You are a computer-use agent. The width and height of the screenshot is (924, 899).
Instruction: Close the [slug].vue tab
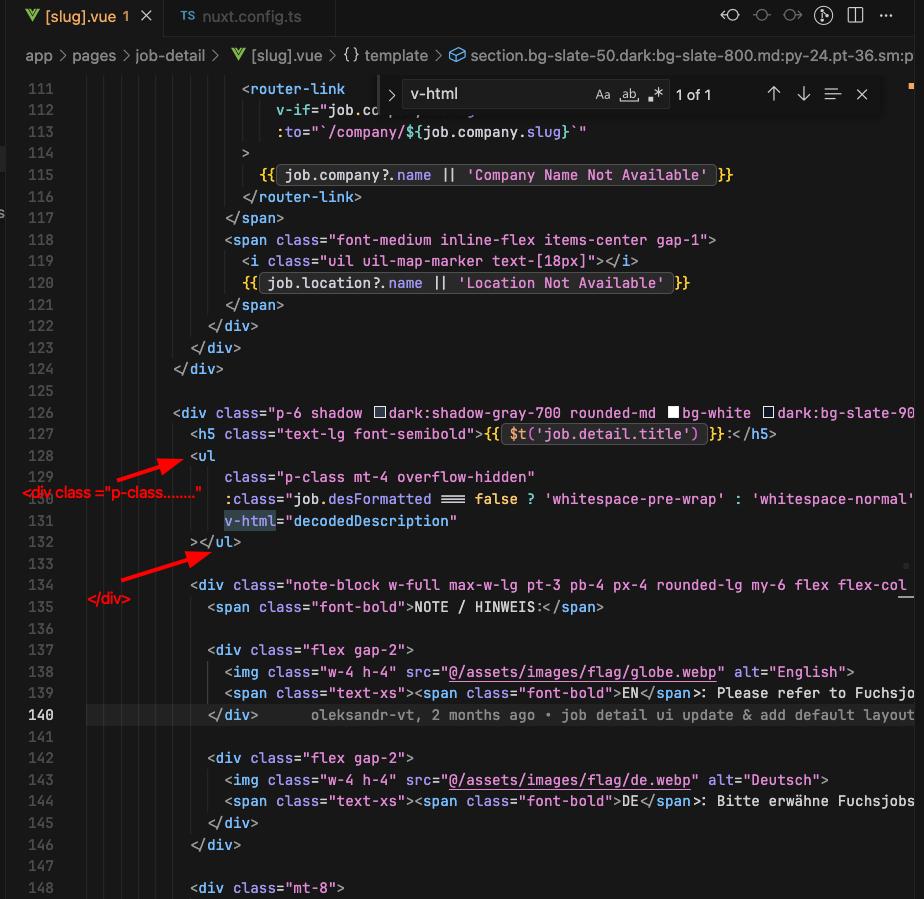148,17
